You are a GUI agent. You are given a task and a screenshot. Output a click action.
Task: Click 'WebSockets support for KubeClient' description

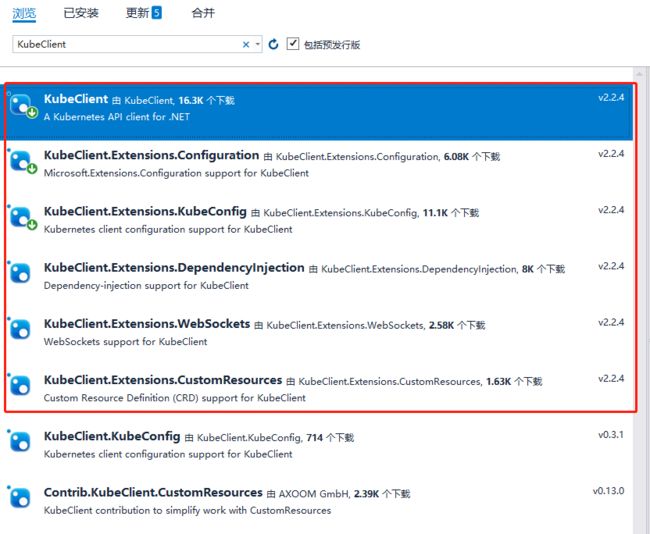[x=125, y=342]
